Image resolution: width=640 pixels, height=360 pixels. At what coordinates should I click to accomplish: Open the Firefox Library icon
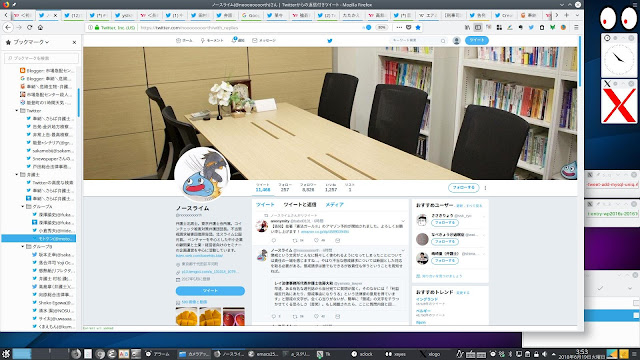(x=467, y=27)
